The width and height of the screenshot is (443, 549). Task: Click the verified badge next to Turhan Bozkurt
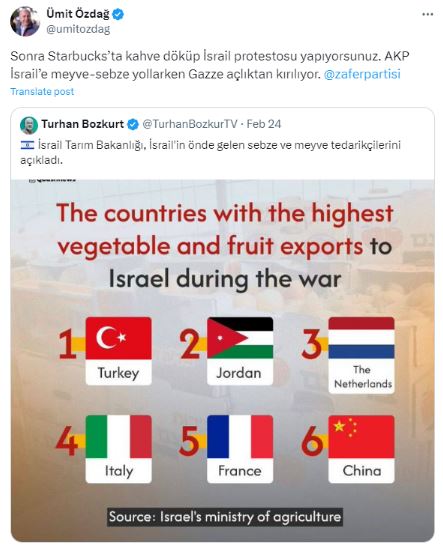pos(133,124)
